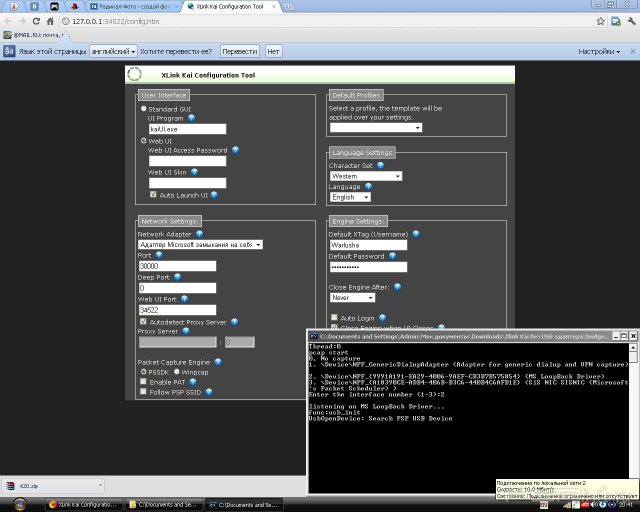This screenshot has height=512, width=640.
Task: Open the Network Adapter dropdown
Action: point(200,244)
